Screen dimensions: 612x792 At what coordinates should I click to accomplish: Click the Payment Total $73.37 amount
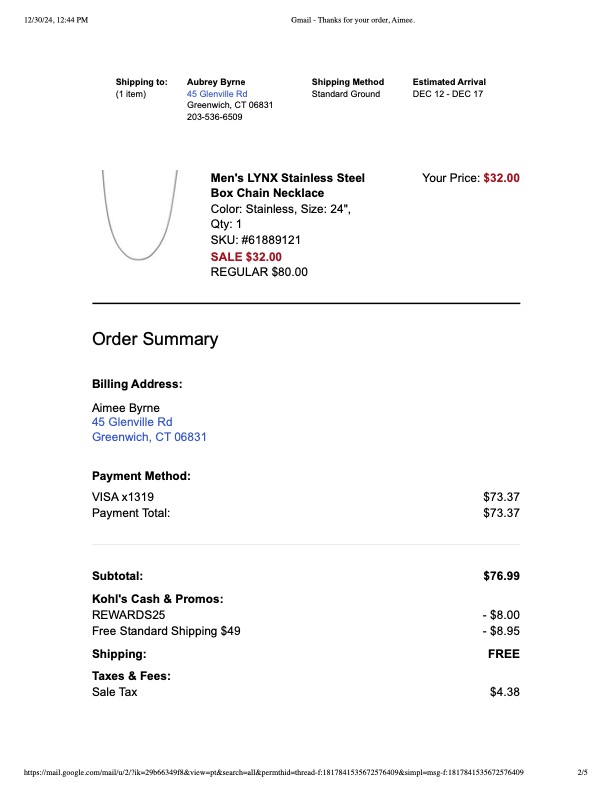pos(501,513)
